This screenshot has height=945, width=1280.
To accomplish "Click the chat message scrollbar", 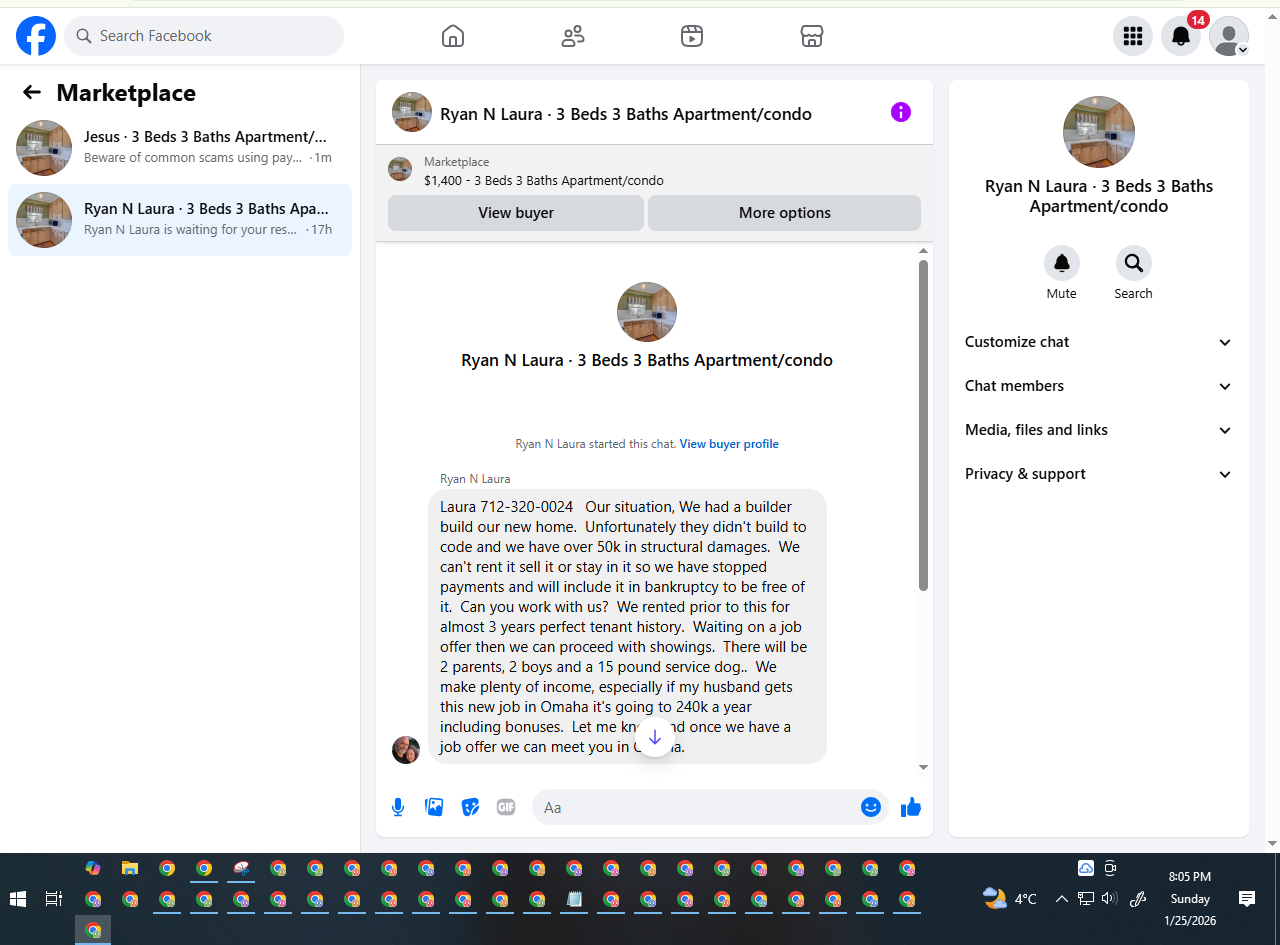I will click(923, 426).
